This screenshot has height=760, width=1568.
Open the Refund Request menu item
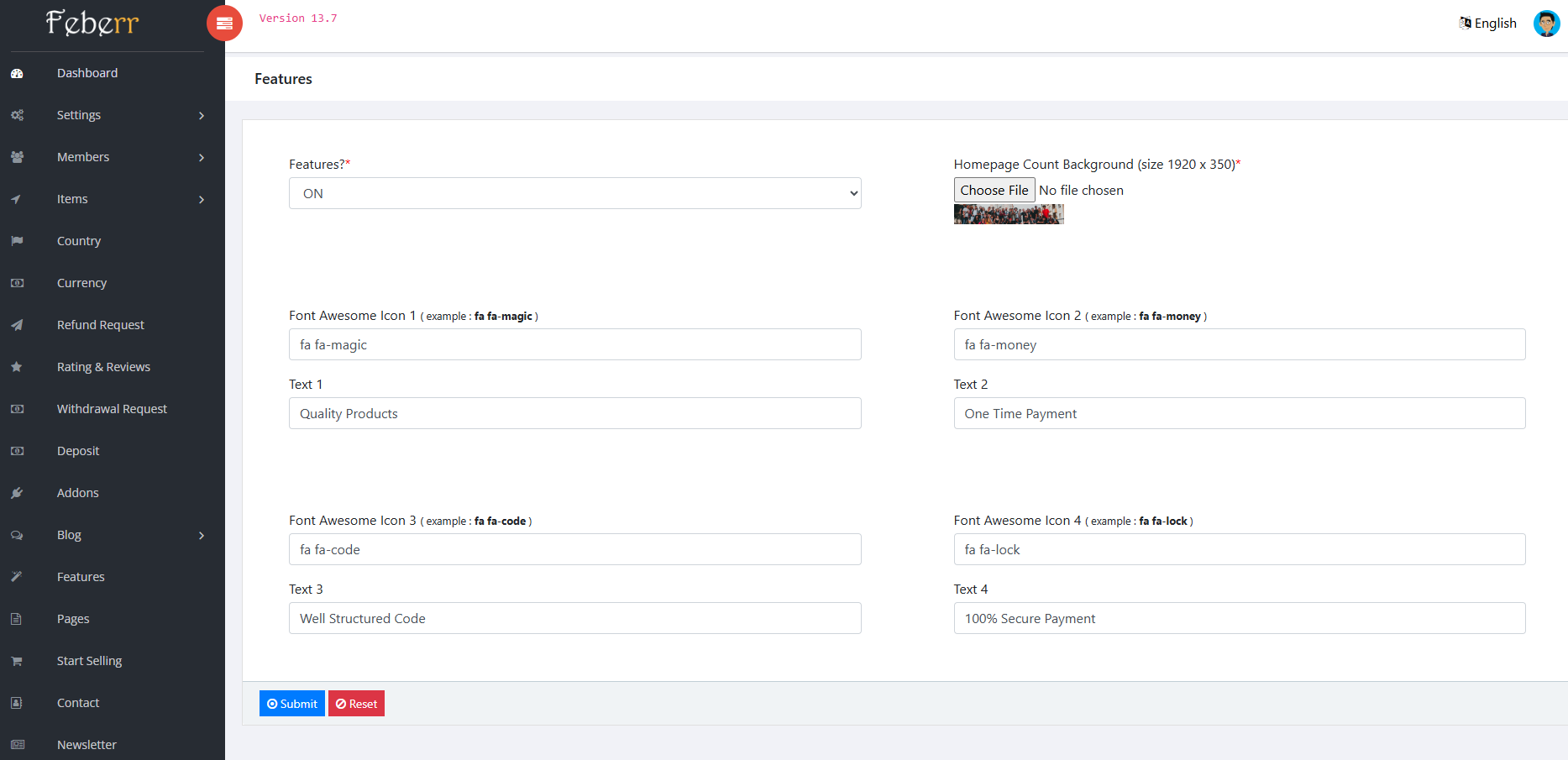(x=101, y=325)
